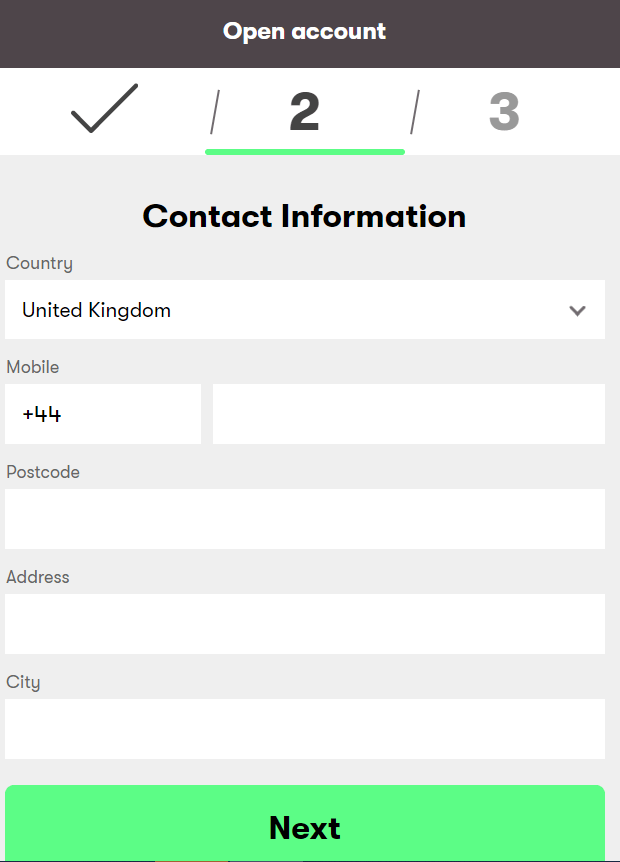The image size is (620, 862).
Task: Click the Postcode field label
Action: pos(43,472)
